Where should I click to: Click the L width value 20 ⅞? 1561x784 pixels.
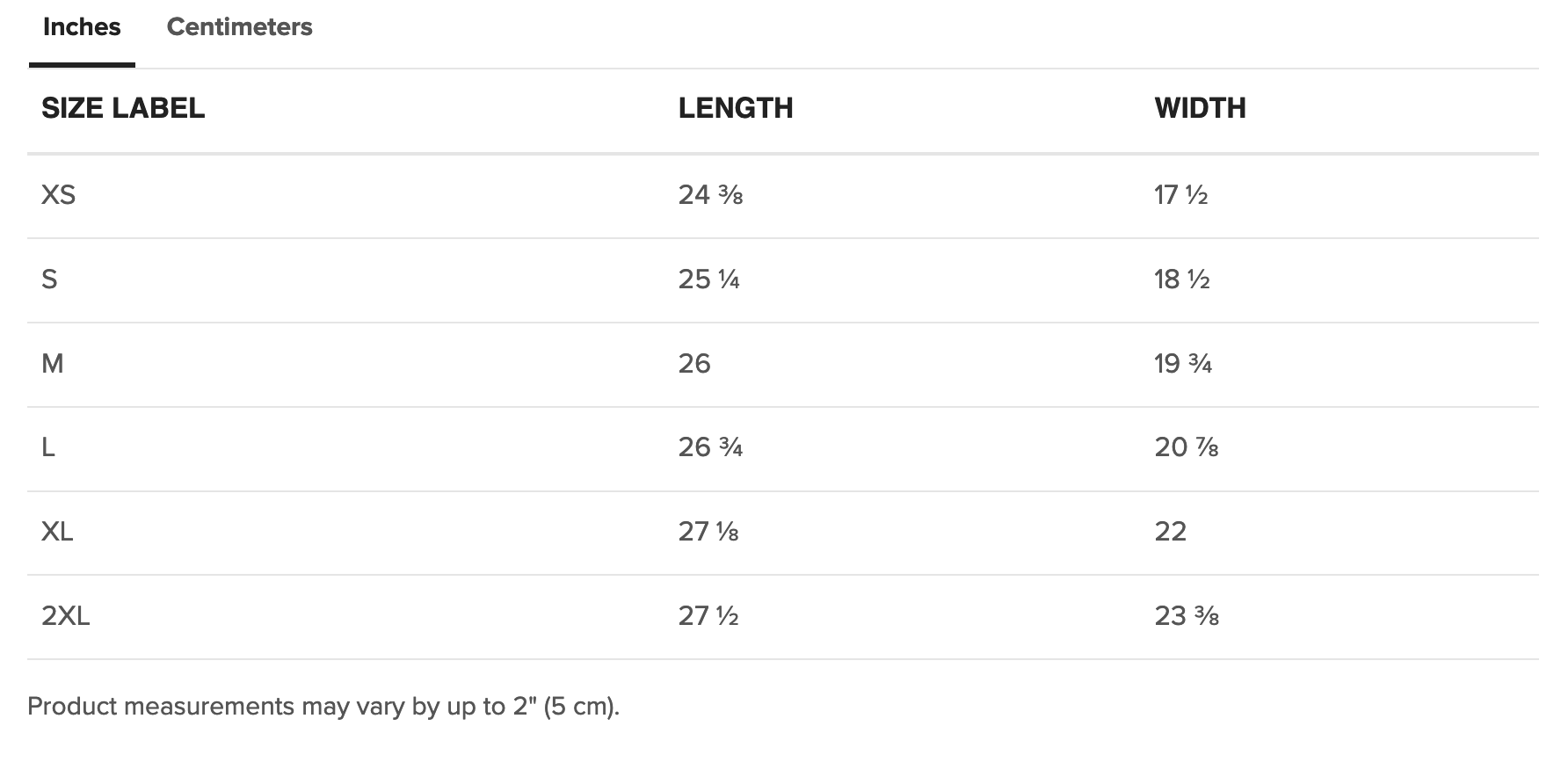click(x=1187, y=447)
